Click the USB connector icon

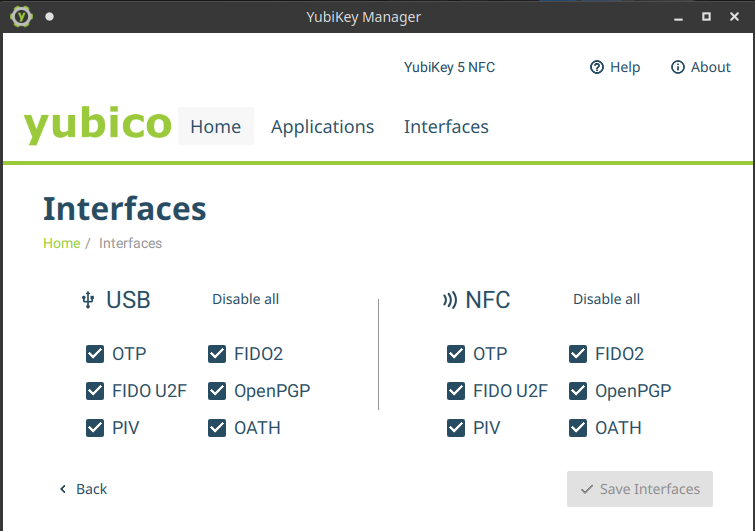(x=88, y=300)
